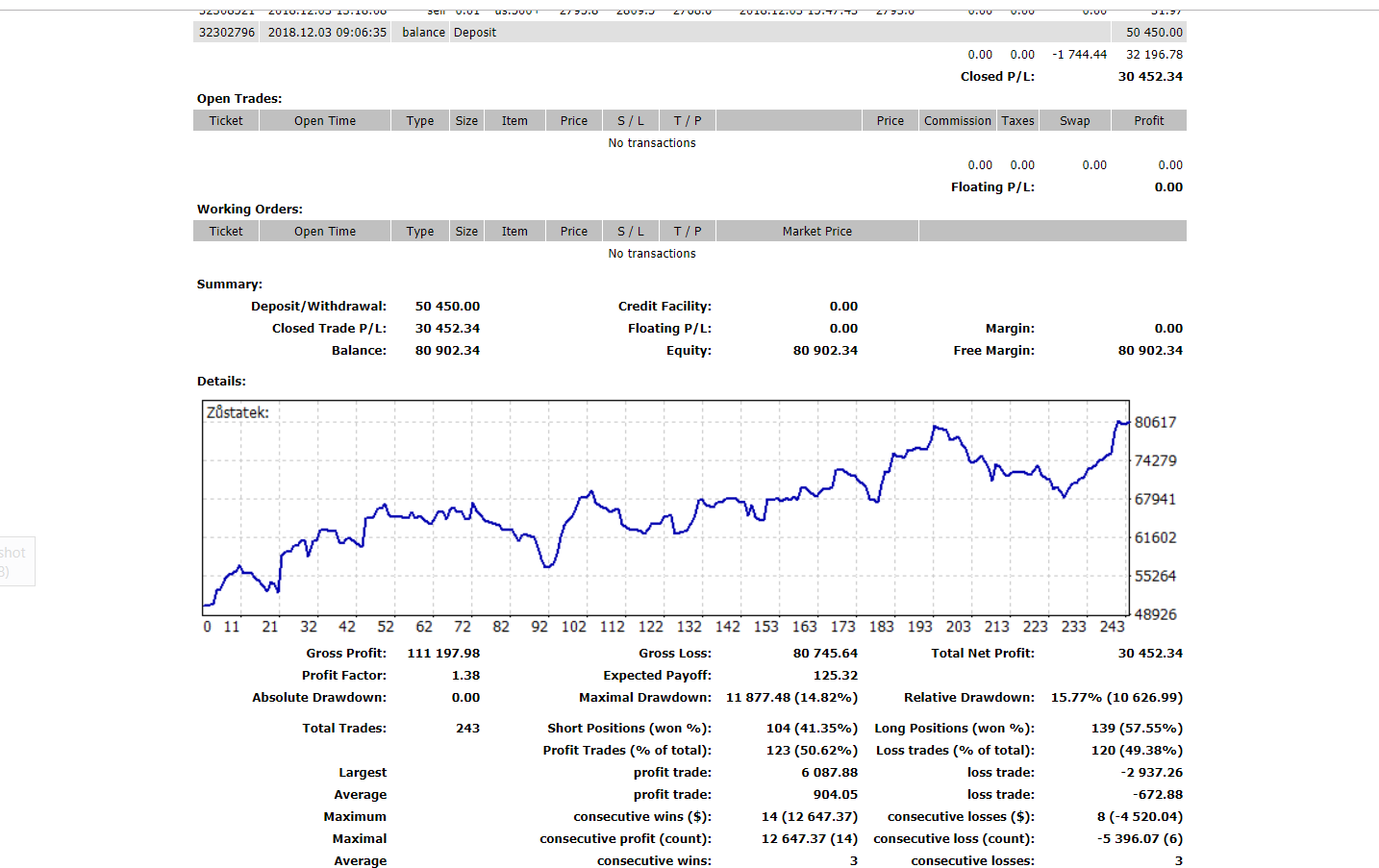The image size is (1379, 868).
Task: Select short positions value 104 (41.35%)
Action: click(812, 729)
